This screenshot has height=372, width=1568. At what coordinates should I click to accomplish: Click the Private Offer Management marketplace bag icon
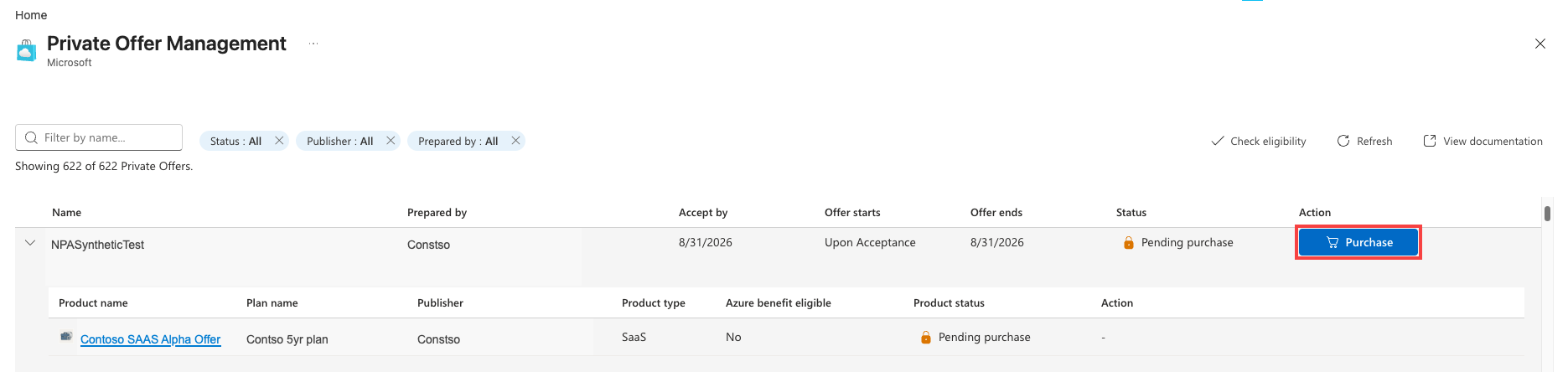27,50
